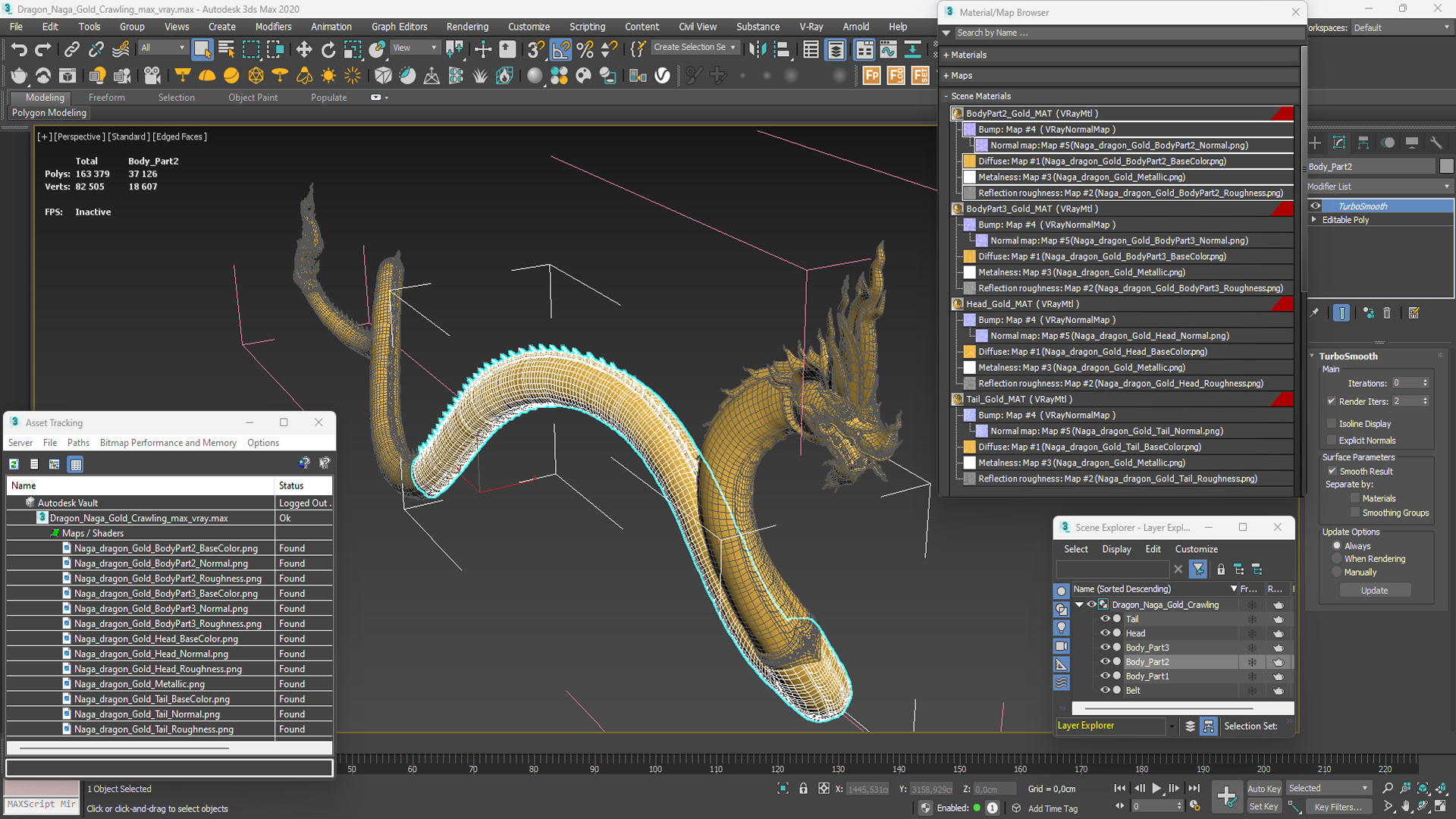Create a Teapot primitive from toolbar
The width and height of the screenshot is (1456, 819).
(x=19, y=76)
